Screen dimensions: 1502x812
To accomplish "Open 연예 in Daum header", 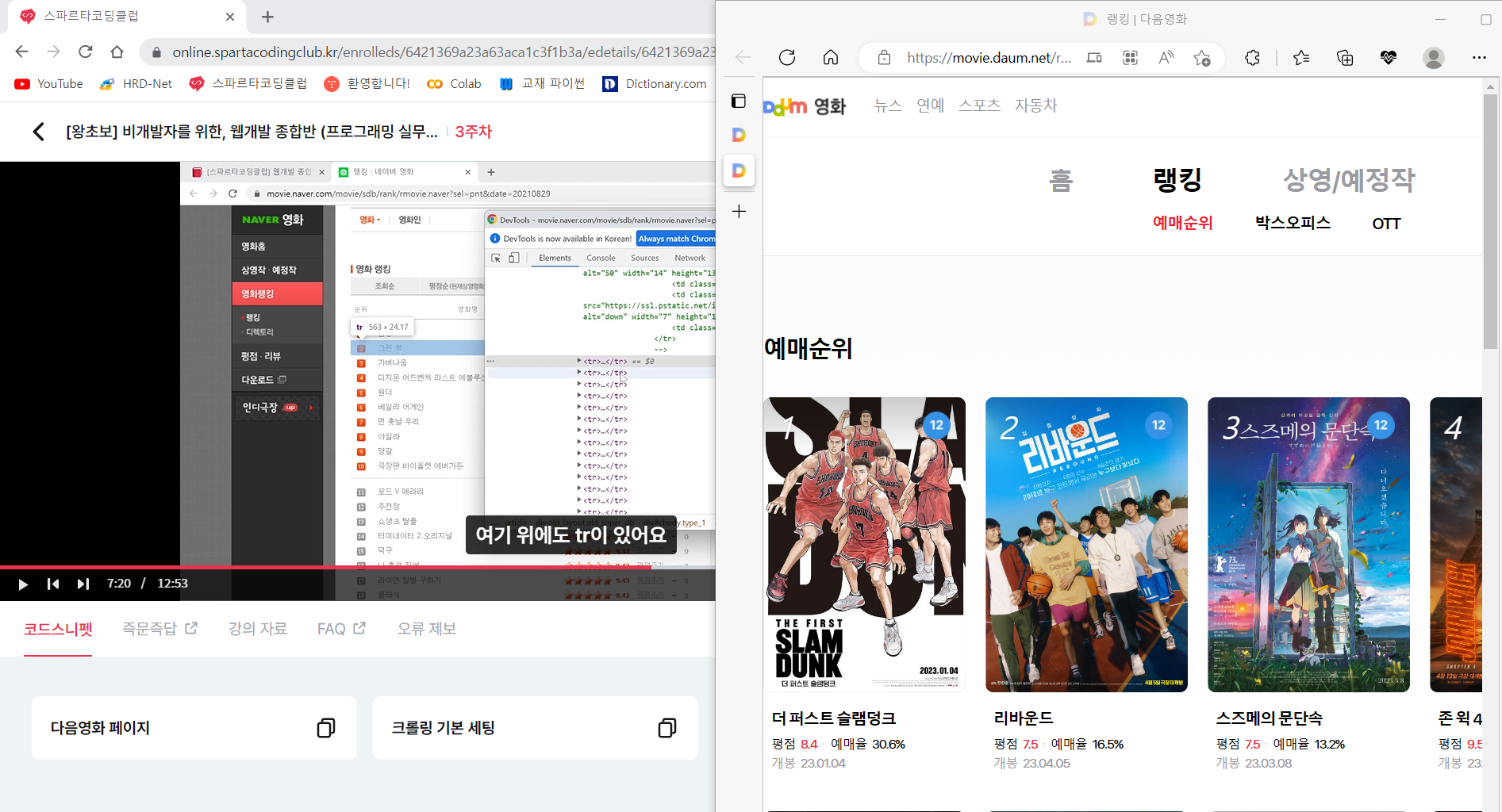I will click(x=930, y=105).
